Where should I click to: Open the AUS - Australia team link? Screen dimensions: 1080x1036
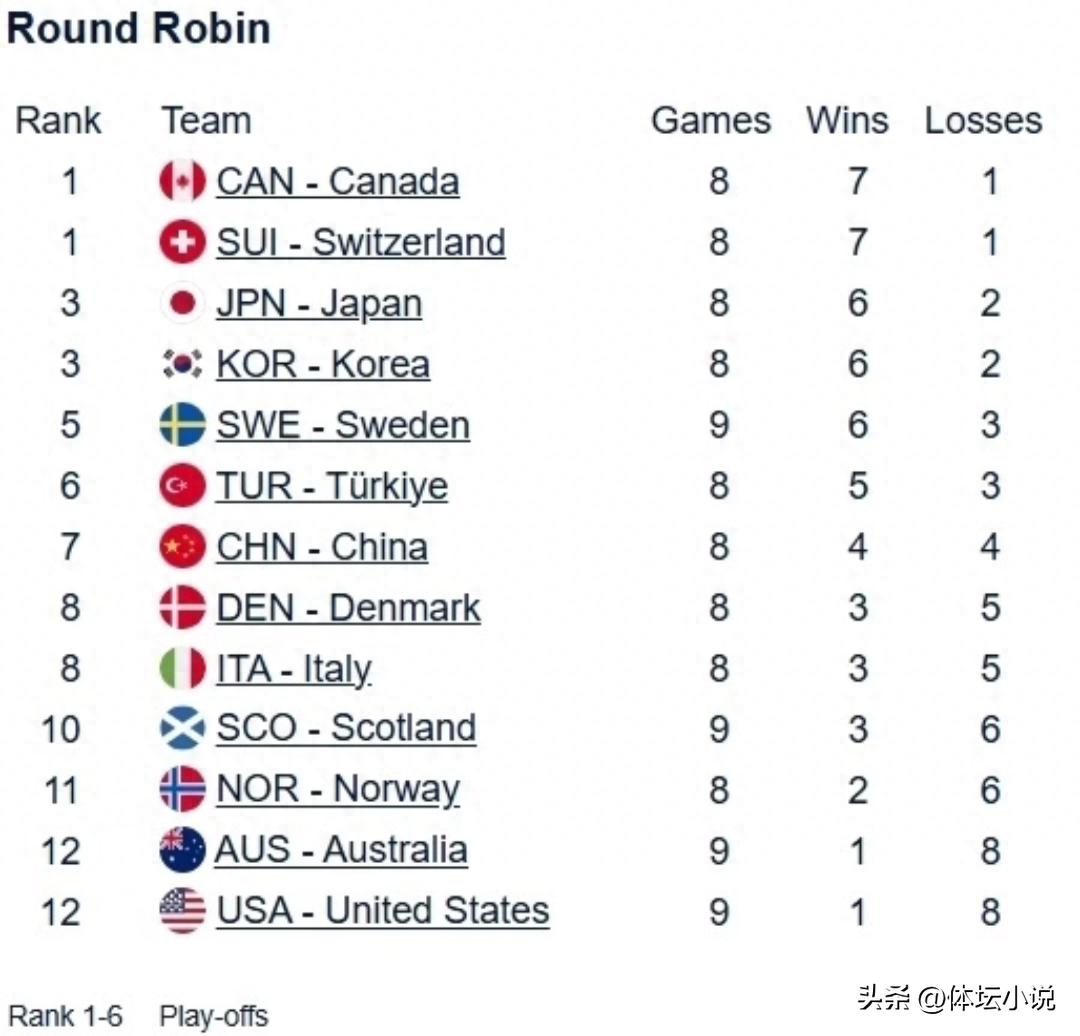pos(341,850)
